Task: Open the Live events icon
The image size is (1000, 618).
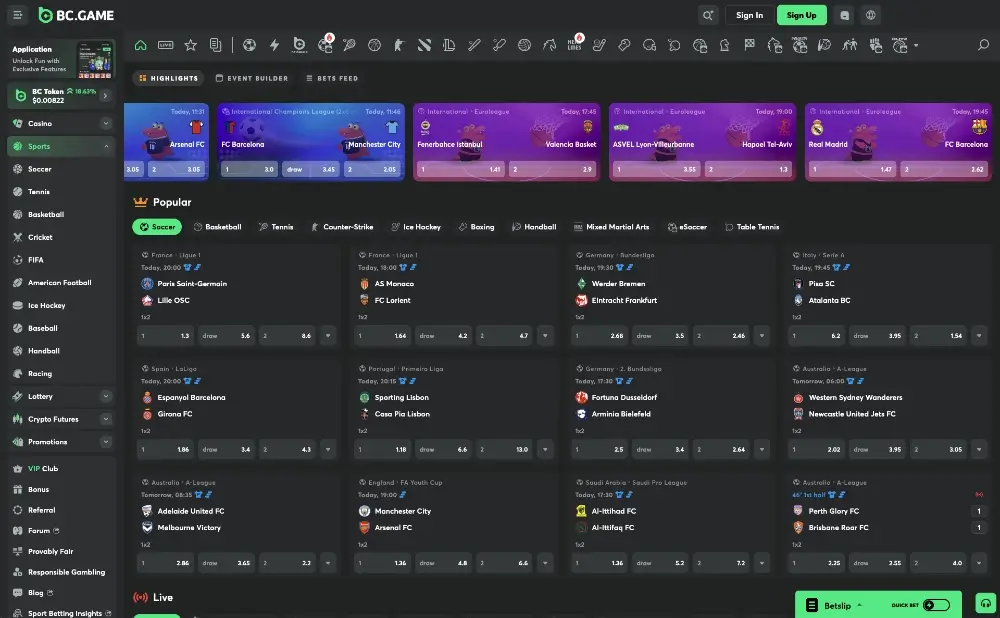Action: pyautogui.click(x=165, y=45)
